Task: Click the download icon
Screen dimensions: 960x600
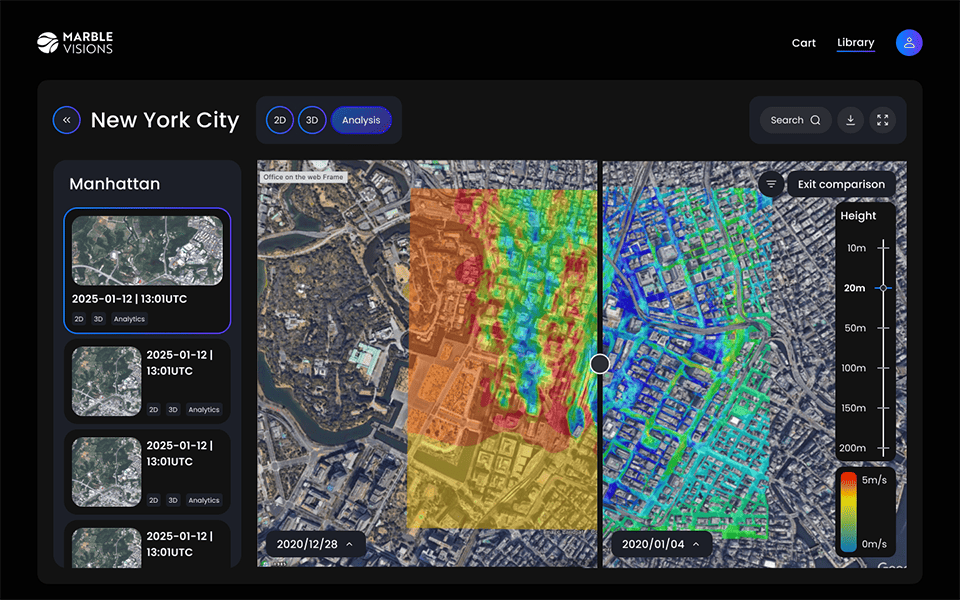Action: pyautogui.click(x=850, y=120)
